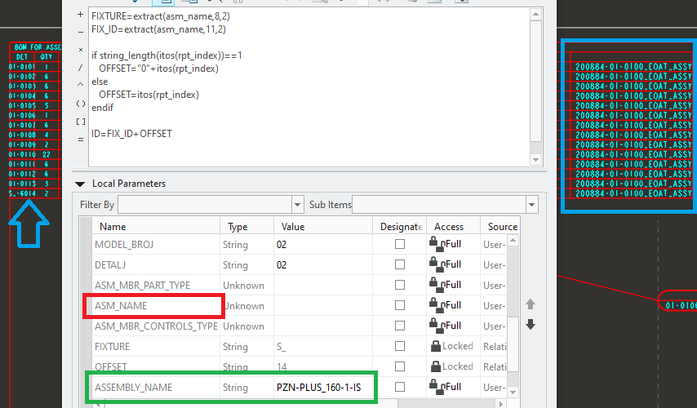Image resolution: width=697 pixels, height=408 pixels.
Task: Click the OFFSET value 14 cell
Action: point(323,367)
